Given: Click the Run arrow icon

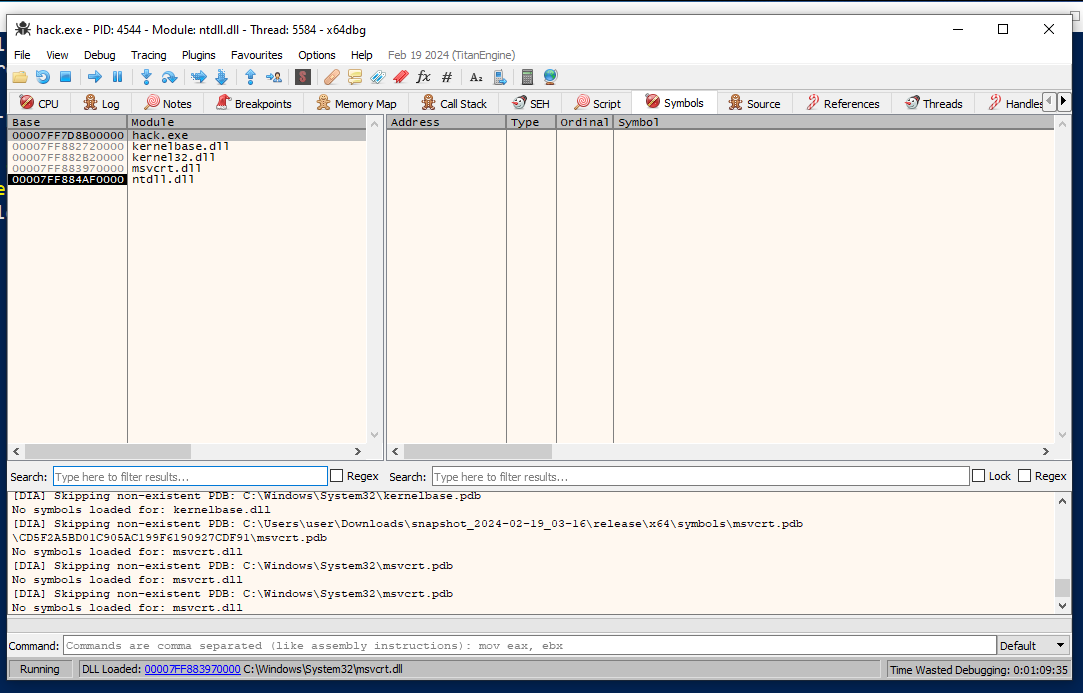Looking at the screenshot, I should (x=95, y=77).
